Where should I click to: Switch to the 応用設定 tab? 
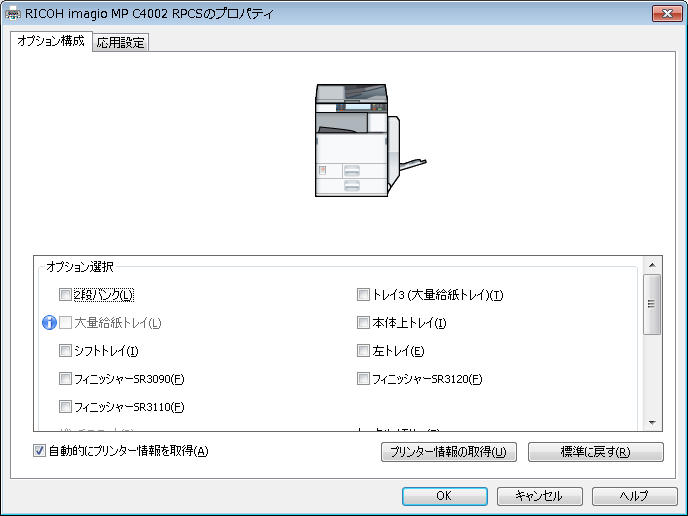click(x=121, y=43)
